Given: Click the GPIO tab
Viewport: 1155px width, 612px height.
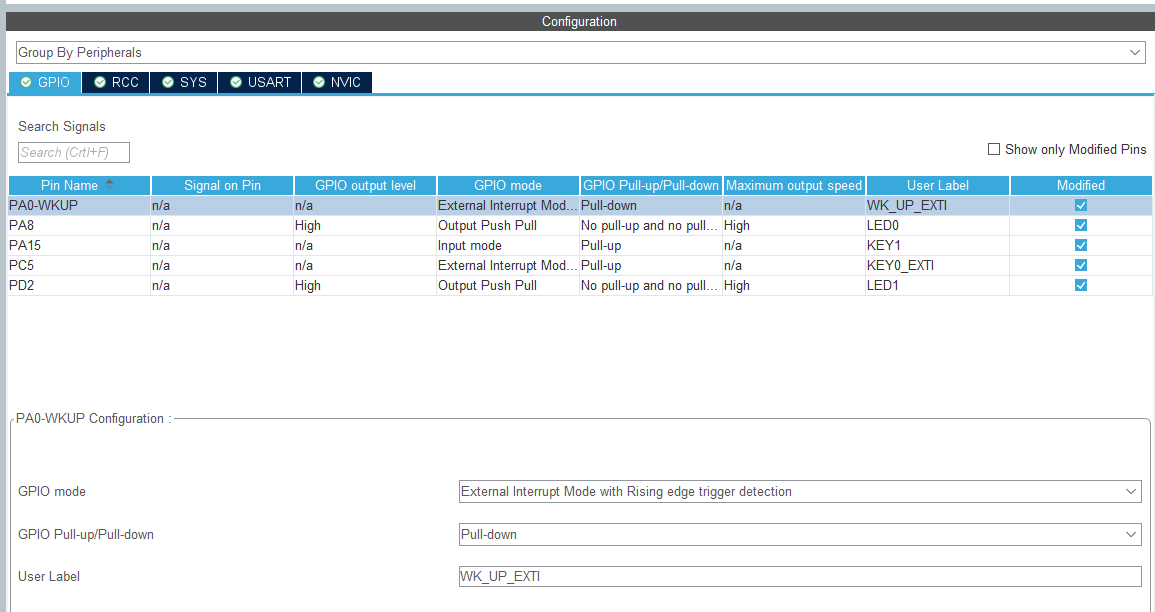Looking at the screenshot, I should tap(45, 82).
